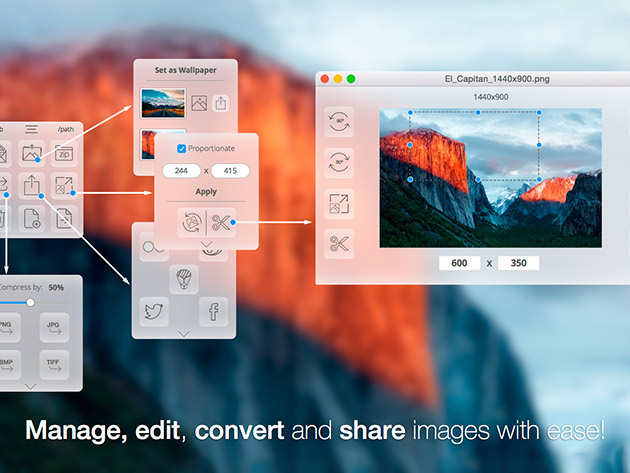Expand the share panel chevron below the Twitter icon

coord(184,334)
